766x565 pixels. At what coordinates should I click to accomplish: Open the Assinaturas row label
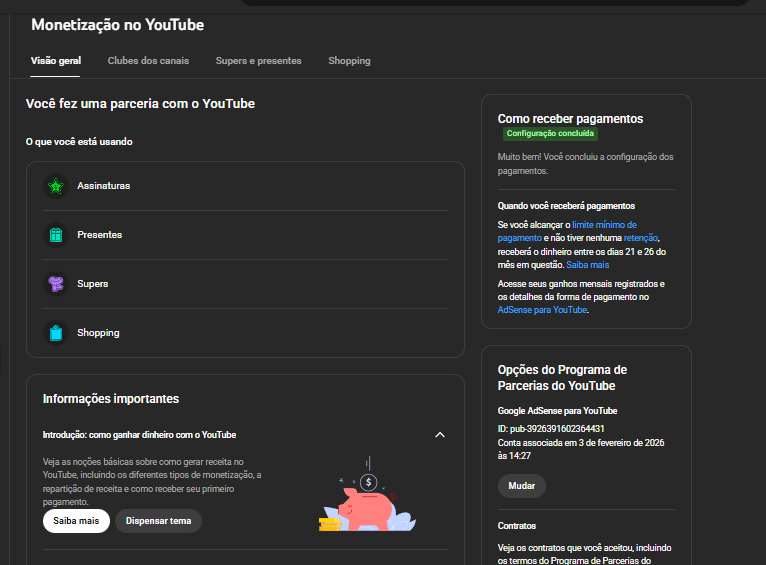[104, 186]
